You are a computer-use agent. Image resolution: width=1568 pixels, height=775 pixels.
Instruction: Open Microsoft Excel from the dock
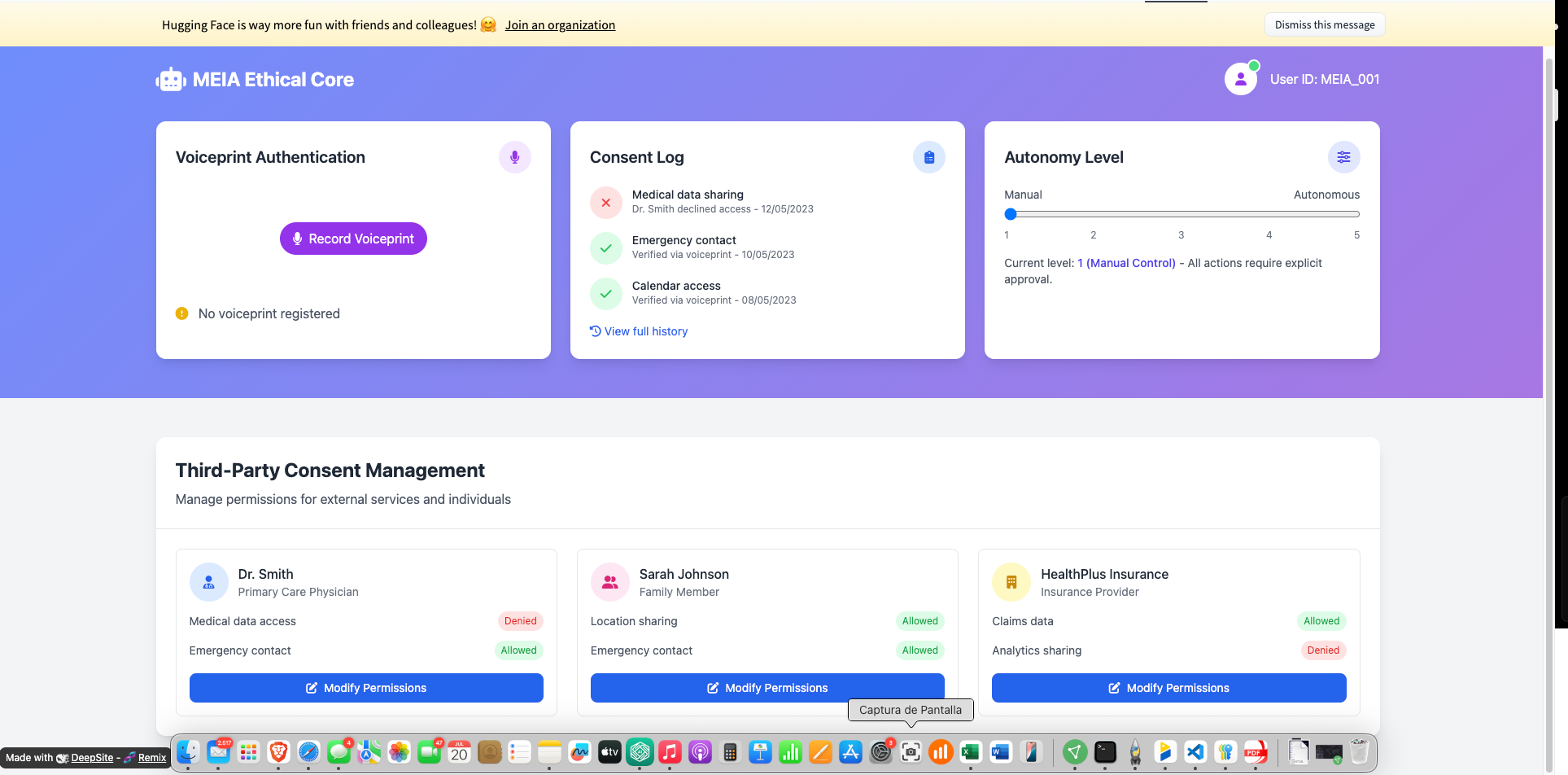[971, 751]
